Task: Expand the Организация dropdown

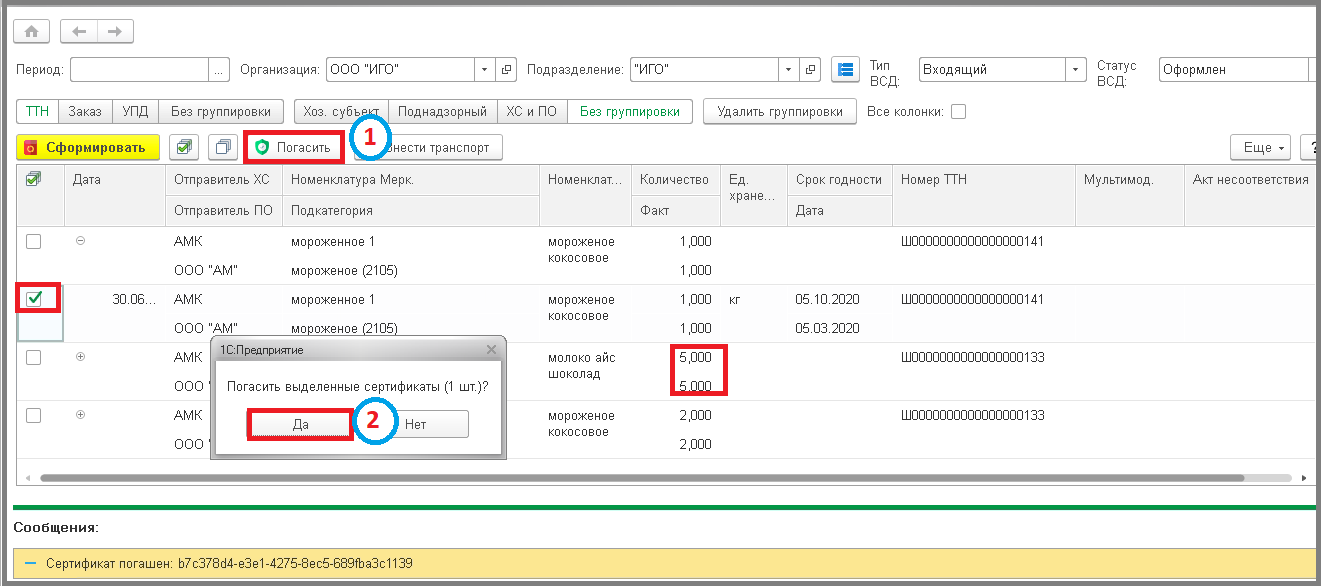Action: click(x=485, y=69)
